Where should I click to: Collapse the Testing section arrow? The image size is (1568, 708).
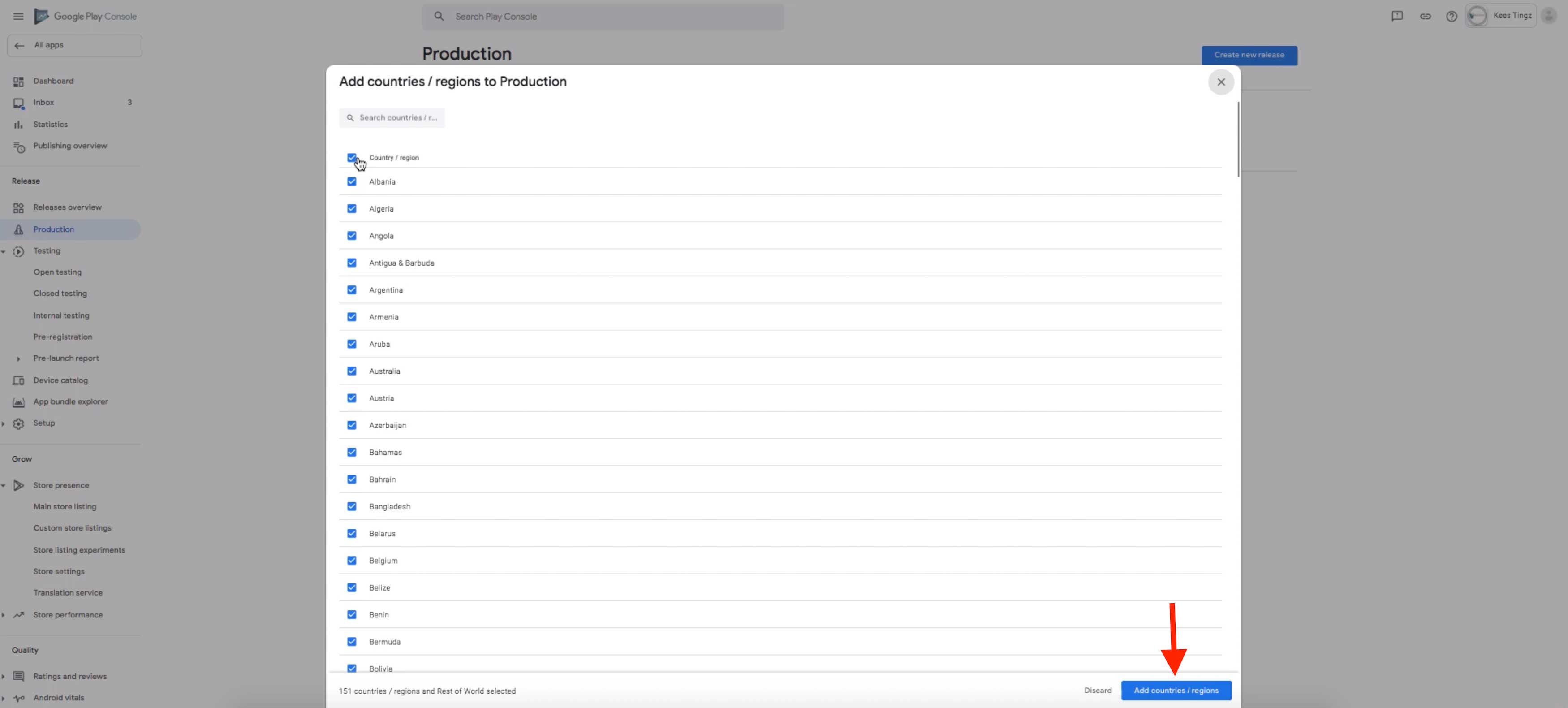click(x=4, y=251)
